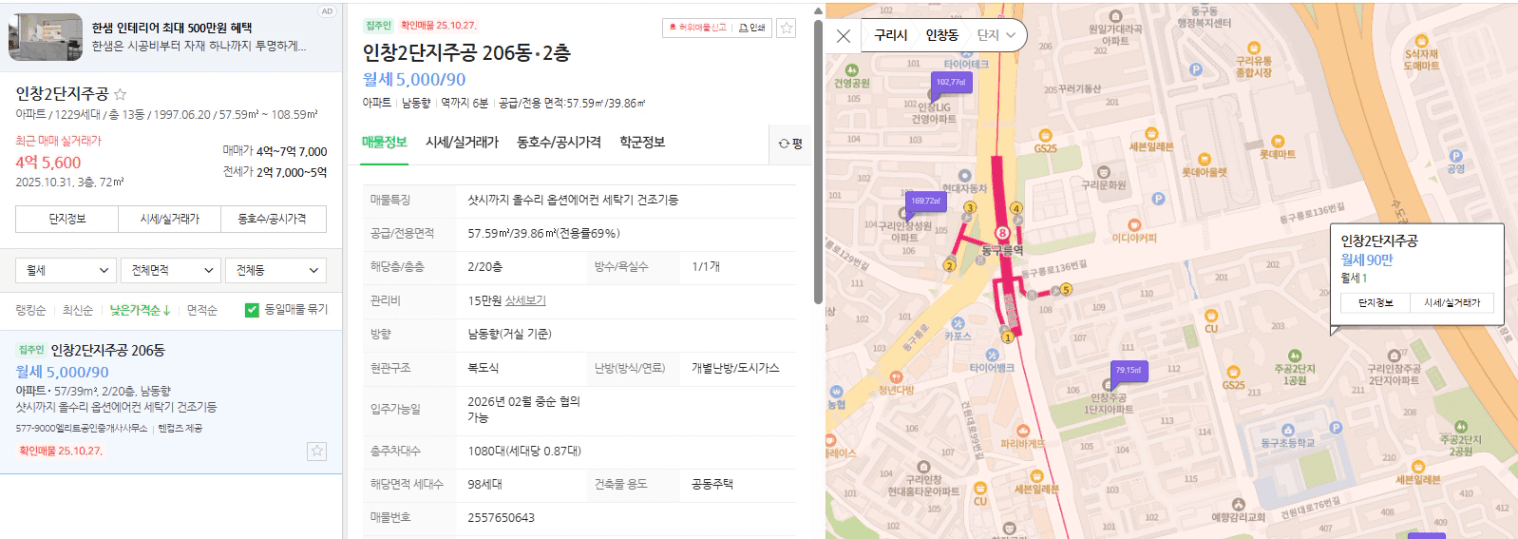Select subway exit 1 marker on map
Screen dimensions: 1518x539
click(x=1008, y=337)
